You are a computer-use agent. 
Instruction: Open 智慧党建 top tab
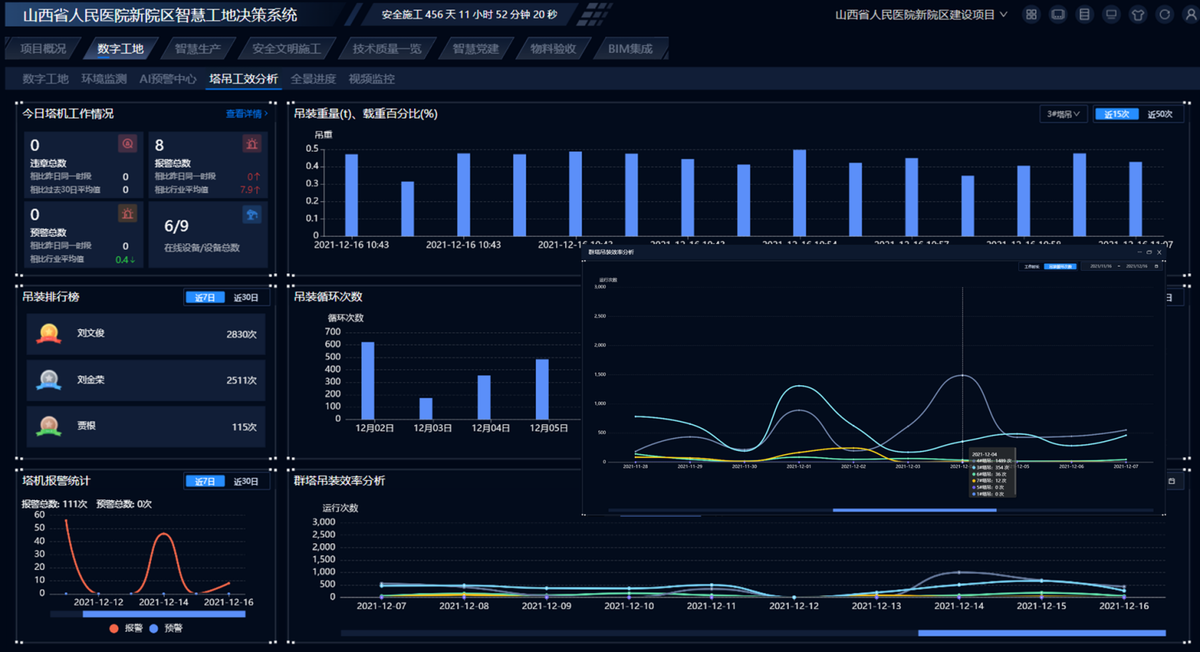coord(475,49)
